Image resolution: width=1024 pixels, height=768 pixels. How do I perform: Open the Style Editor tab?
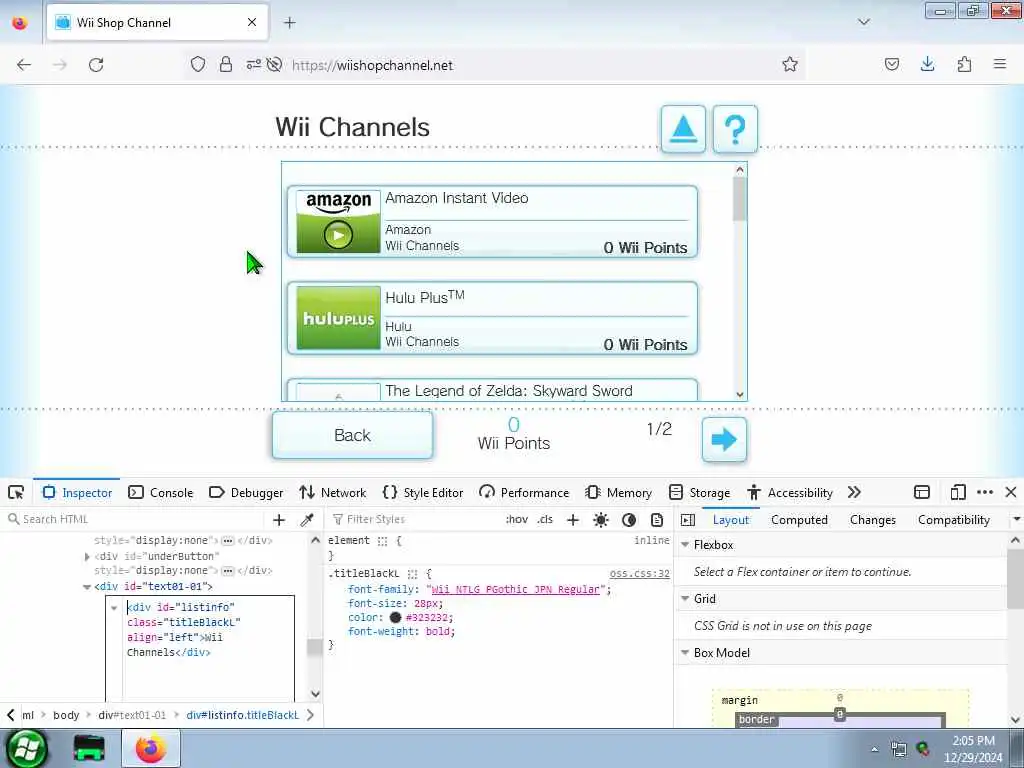click(x=423, y=492)
